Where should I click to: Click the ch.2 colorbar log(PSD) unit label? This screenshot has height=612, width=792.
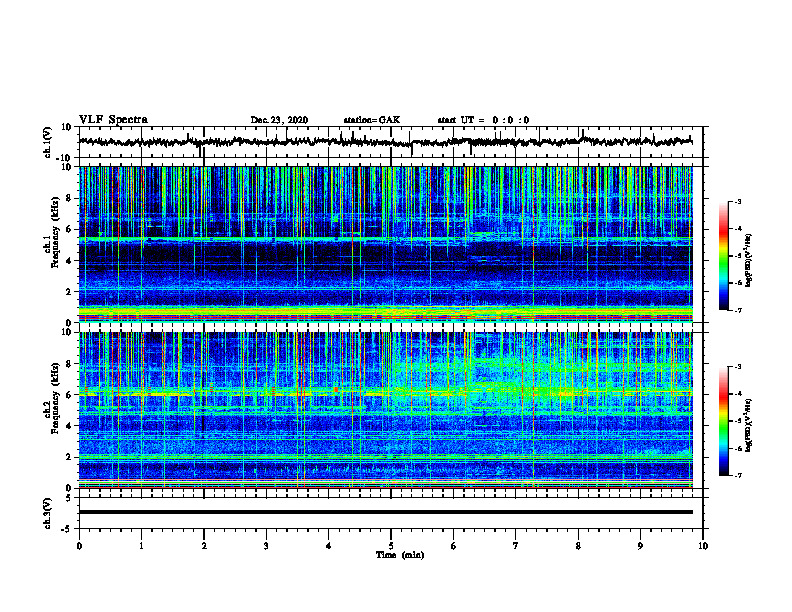coord(749,424)
